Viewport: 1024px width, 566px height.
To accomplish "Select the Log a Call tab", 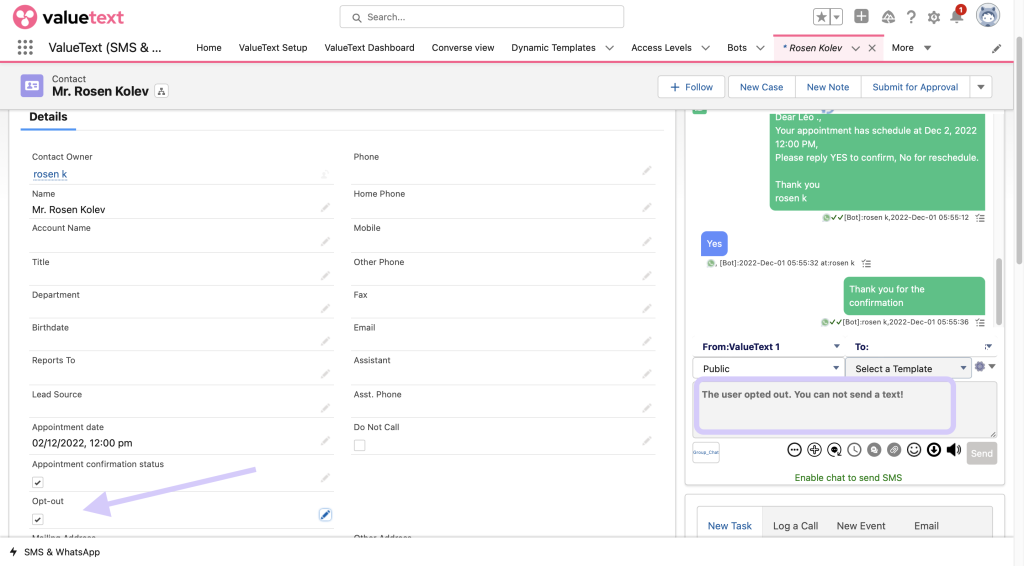I will (x=795, y=526).
